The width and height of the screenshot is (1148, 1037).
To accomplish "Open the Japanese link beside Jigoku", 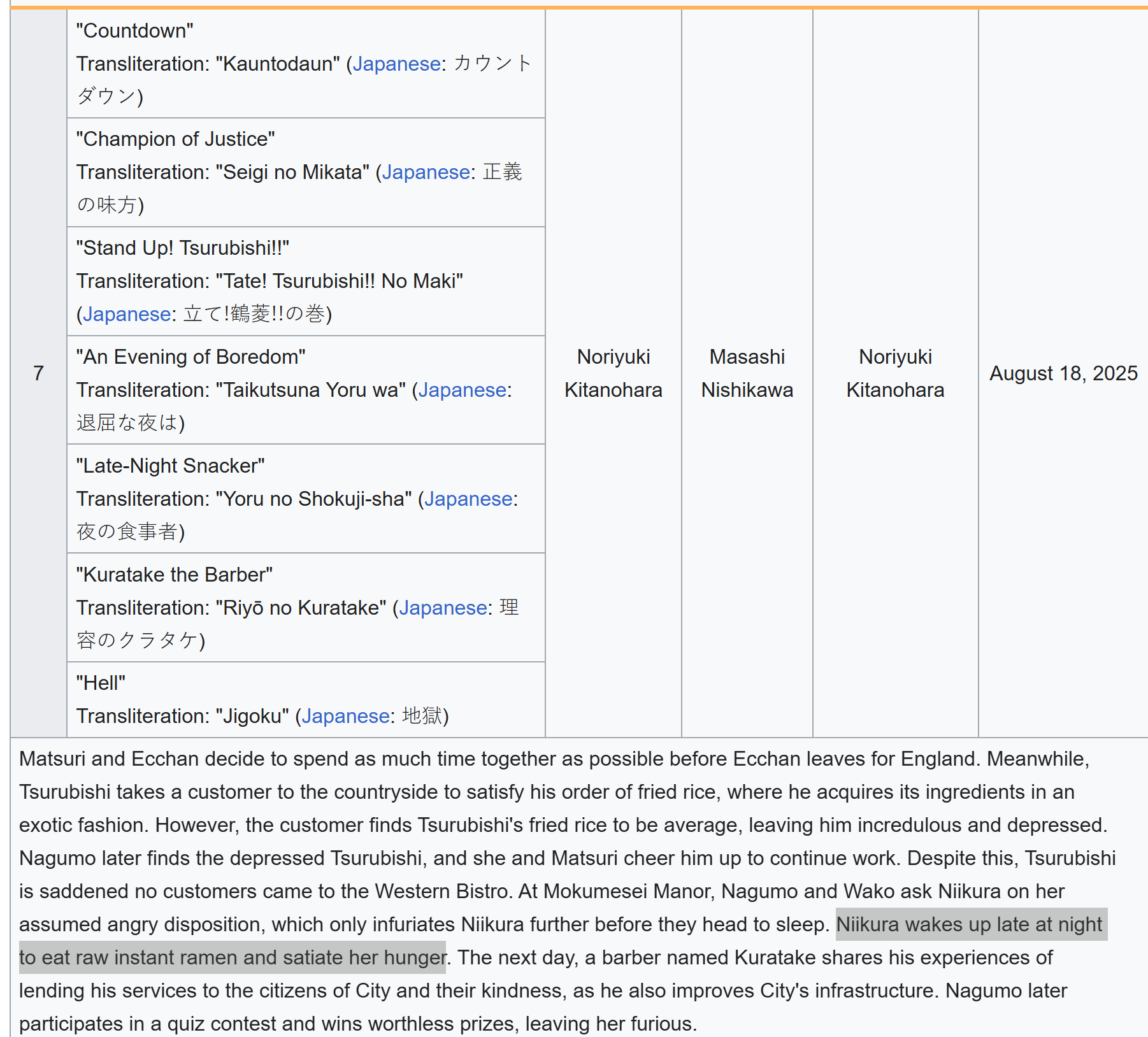I will pyautogui.click(x=346, y=716).
